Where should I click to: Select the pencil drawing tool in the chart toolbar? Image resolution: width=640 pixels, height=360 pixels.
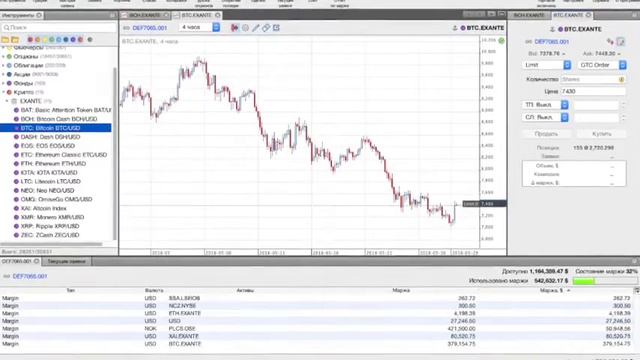pyautogui.click(x=256, y=28)
